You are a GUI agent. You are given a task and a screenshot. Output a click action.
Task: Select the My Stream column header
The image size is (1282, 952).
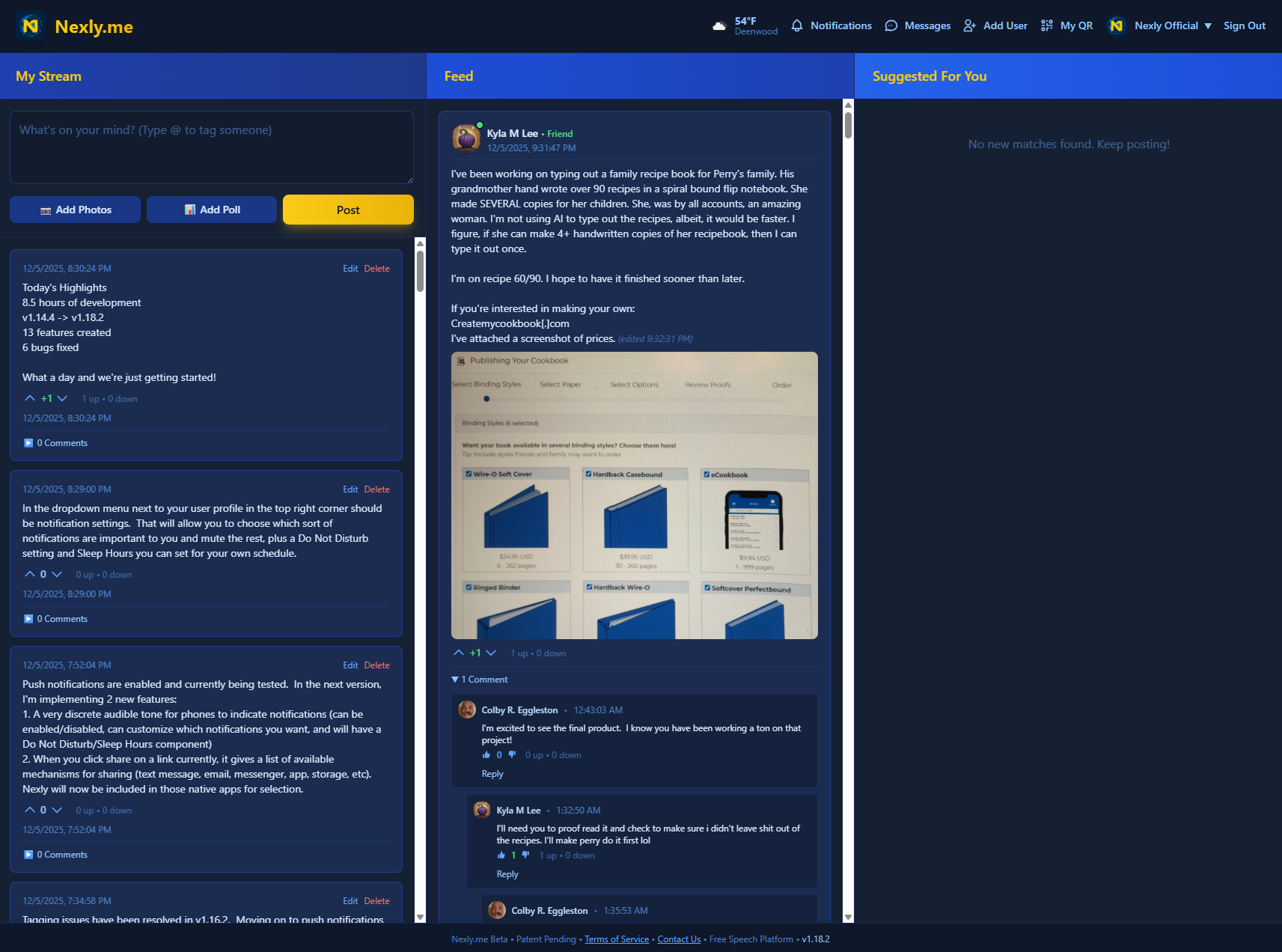pos(49,76)
